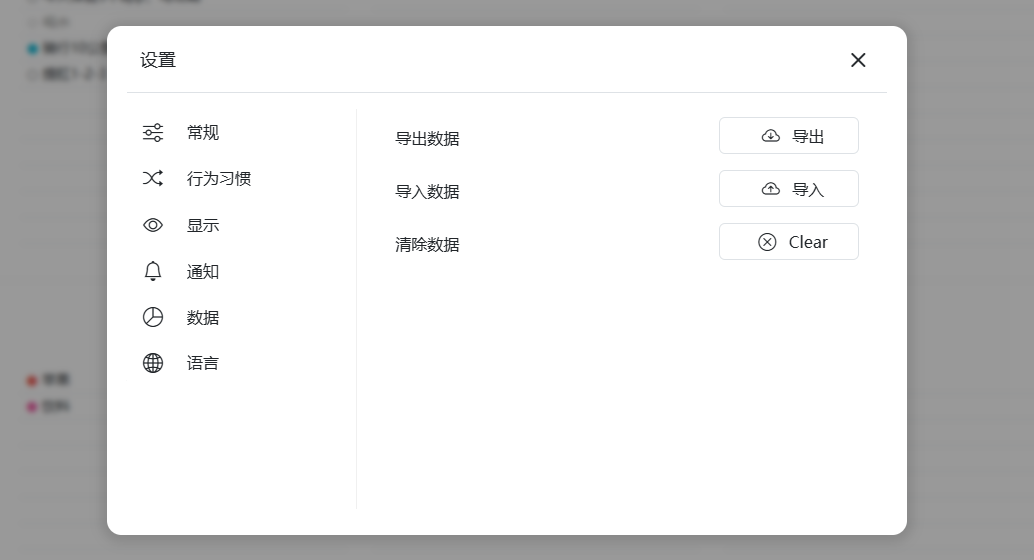Screen dimensions: 1034x560
Task: Click the circled X icon on Clear button
Action: point(768,242)
